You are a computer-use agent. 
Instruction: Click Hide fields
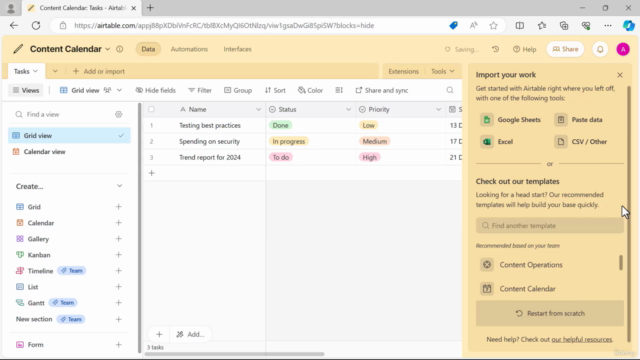click(x=156, y=90)
